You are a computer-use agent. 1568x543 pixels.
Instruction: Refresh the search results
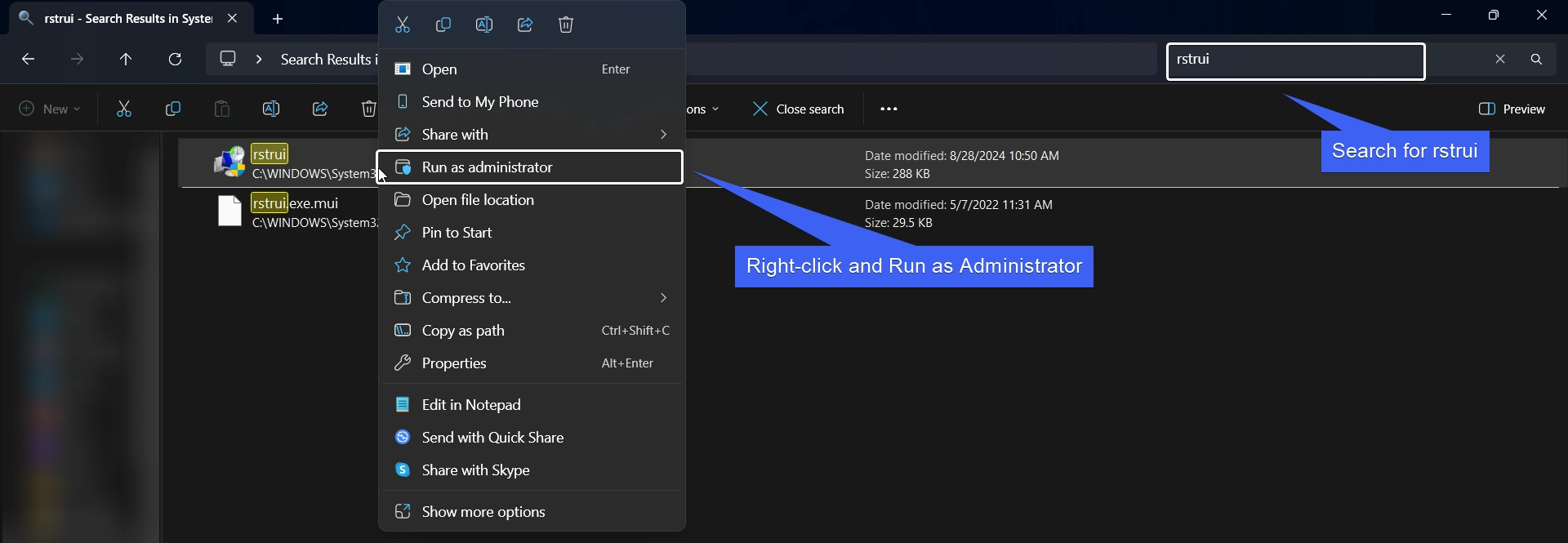(x=175, y=60)
